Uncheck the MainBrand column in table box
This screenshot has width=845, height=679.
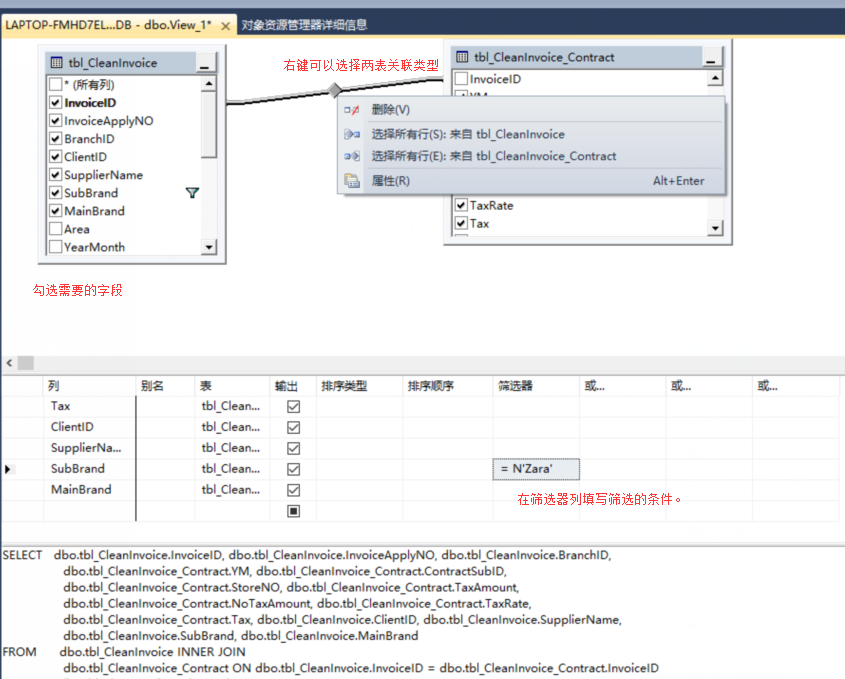(x=56, y=211)
